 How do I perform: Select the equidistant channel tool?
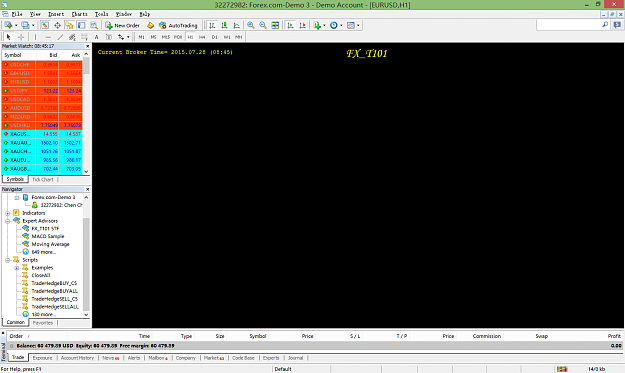[x=72, y=37]
